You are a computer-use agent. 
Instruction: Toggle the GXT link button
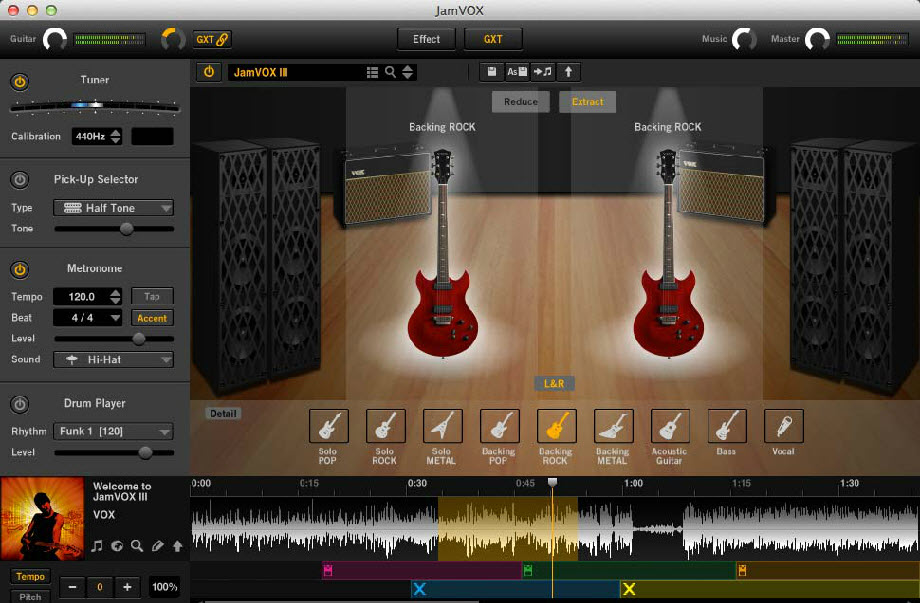[x=212, y=39]
